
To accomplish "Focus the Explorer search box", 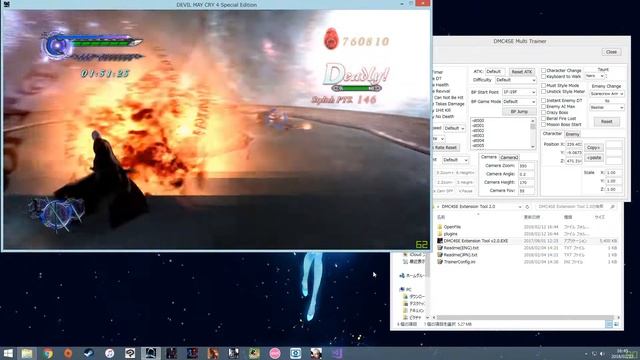I will (576, 207).
